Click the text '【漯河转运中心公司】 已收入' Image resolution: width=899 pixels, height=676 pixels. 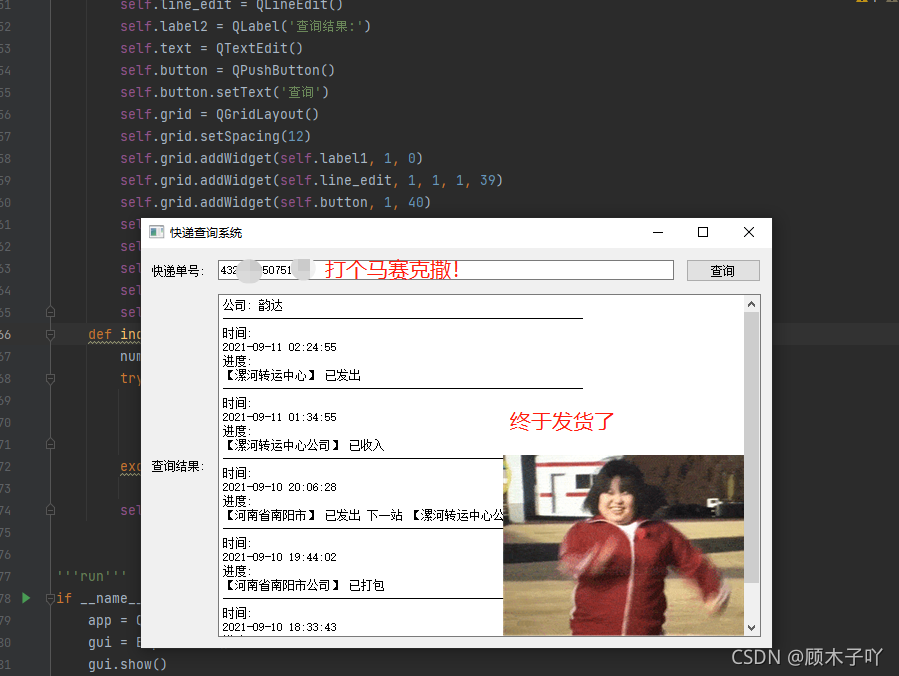pyautogui.click(x=304, y=446)
